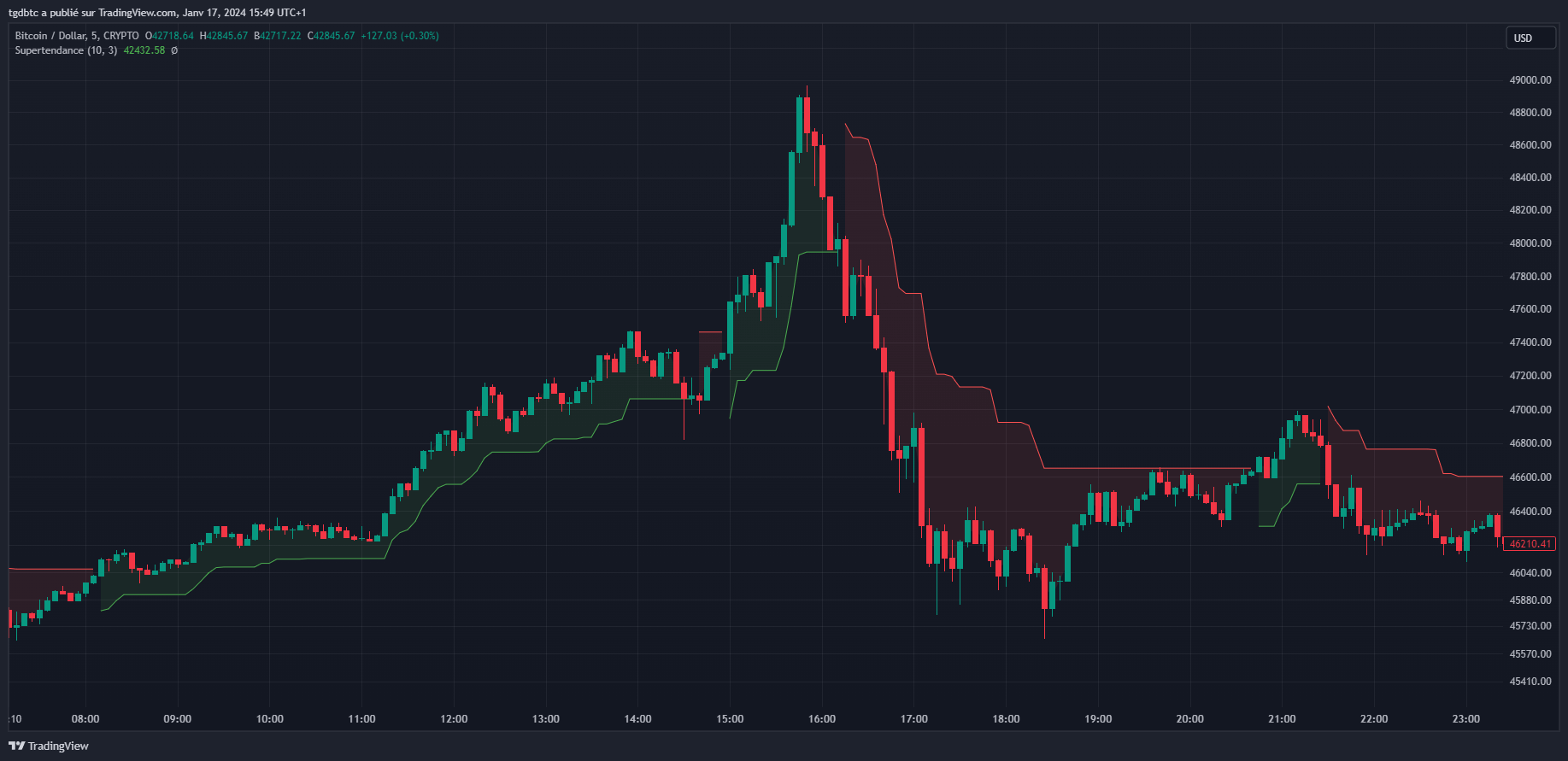Click the low value B42717.22
The width and height of the screenshot is (1568, 761).
pos(278,36)
